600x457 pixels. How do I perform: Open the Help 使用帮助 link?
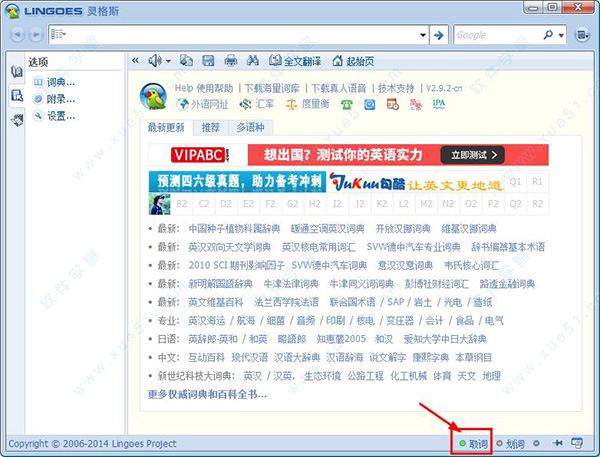[x=204, y=88]
